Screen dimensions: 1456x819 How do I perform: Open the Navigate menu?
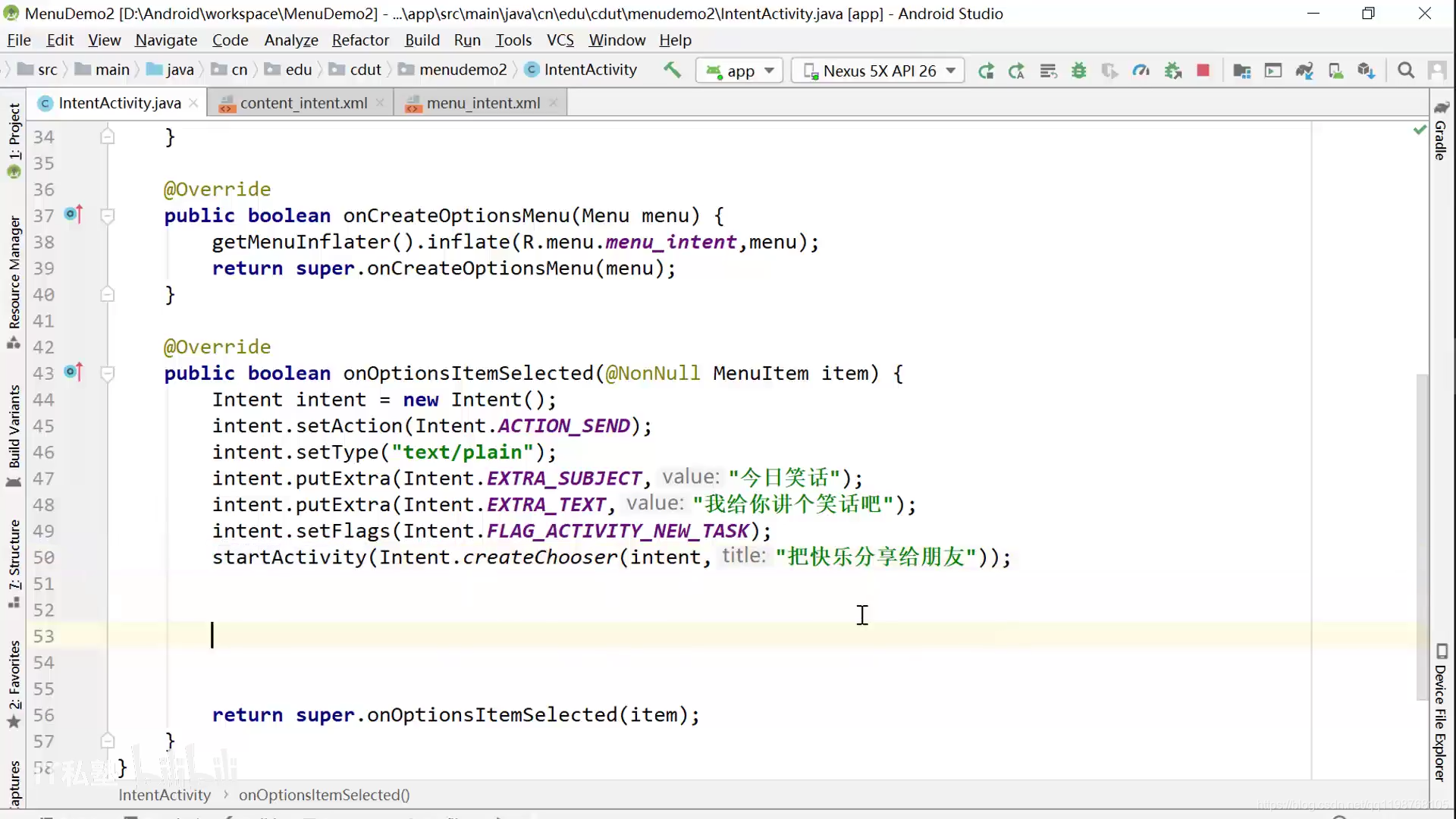[166, 40]
